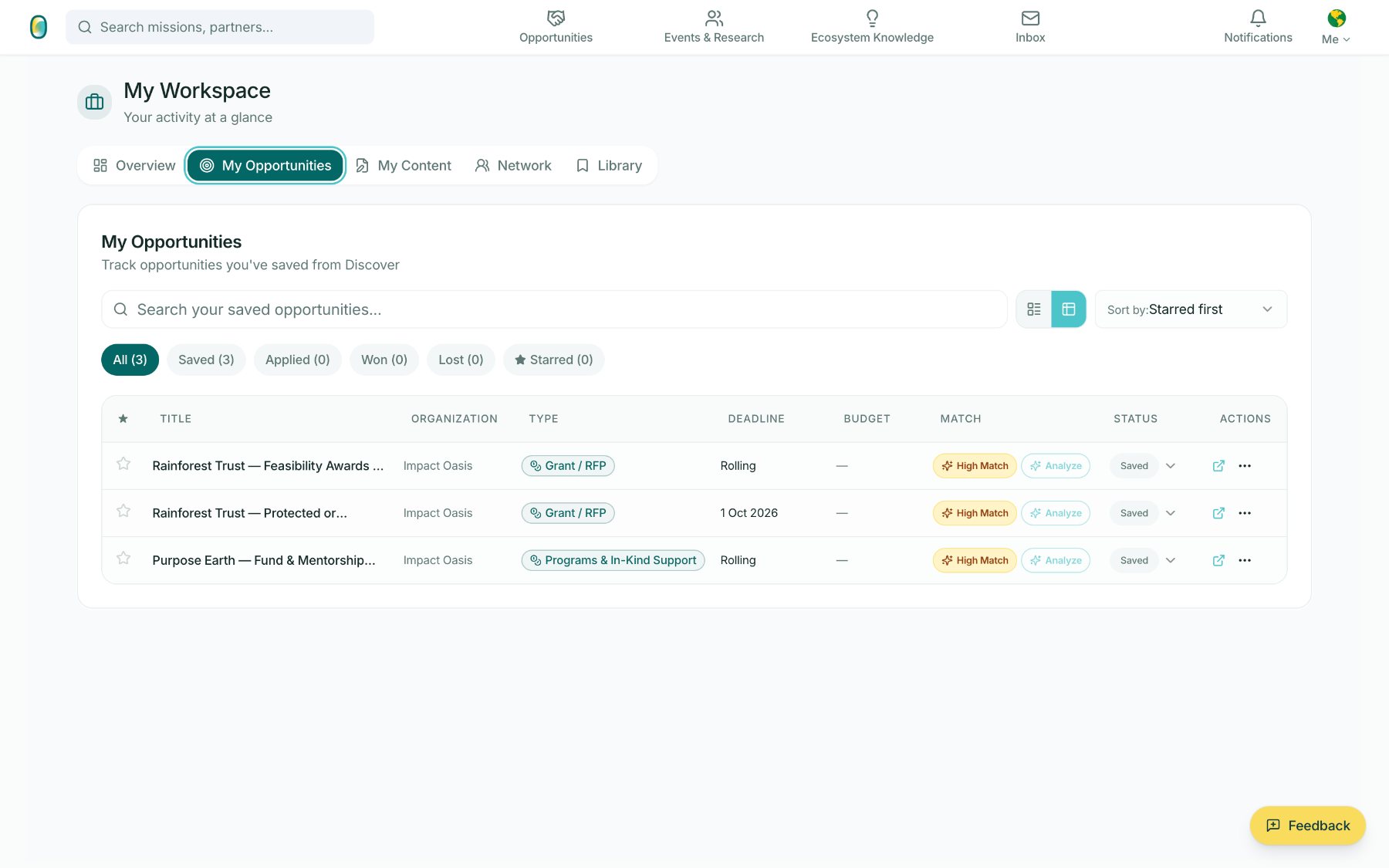Analyze the Feasibility Awards opportunity
1389x868 pixels.
click(x=1055, y=466)
